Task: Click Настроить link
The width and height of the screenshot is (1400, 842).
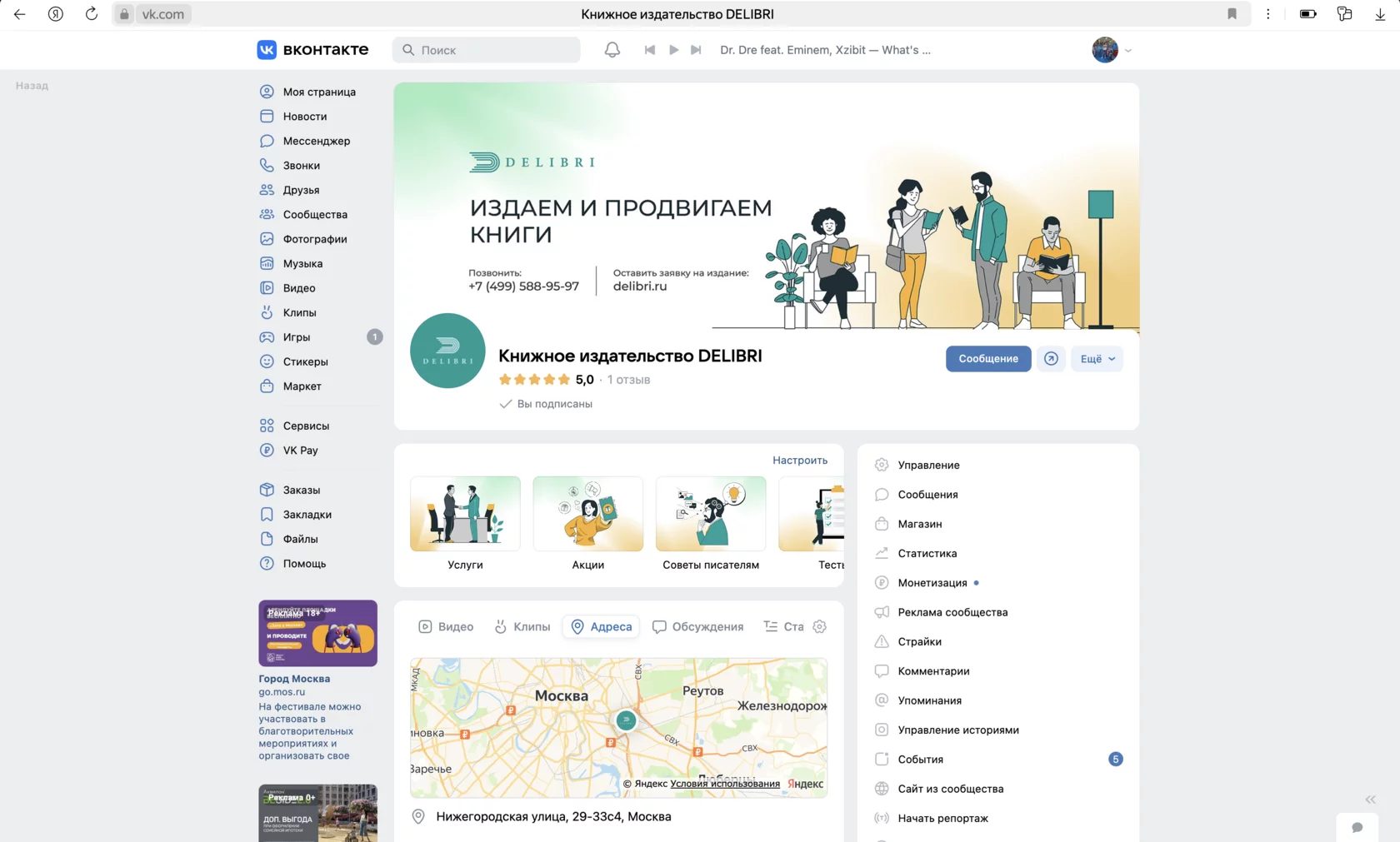Action: coord(800,460)
